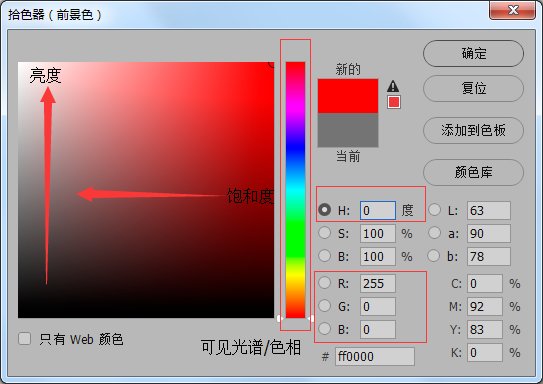Click inside the saturation-brightness color field
543x384 pixels.
[146, 190]
